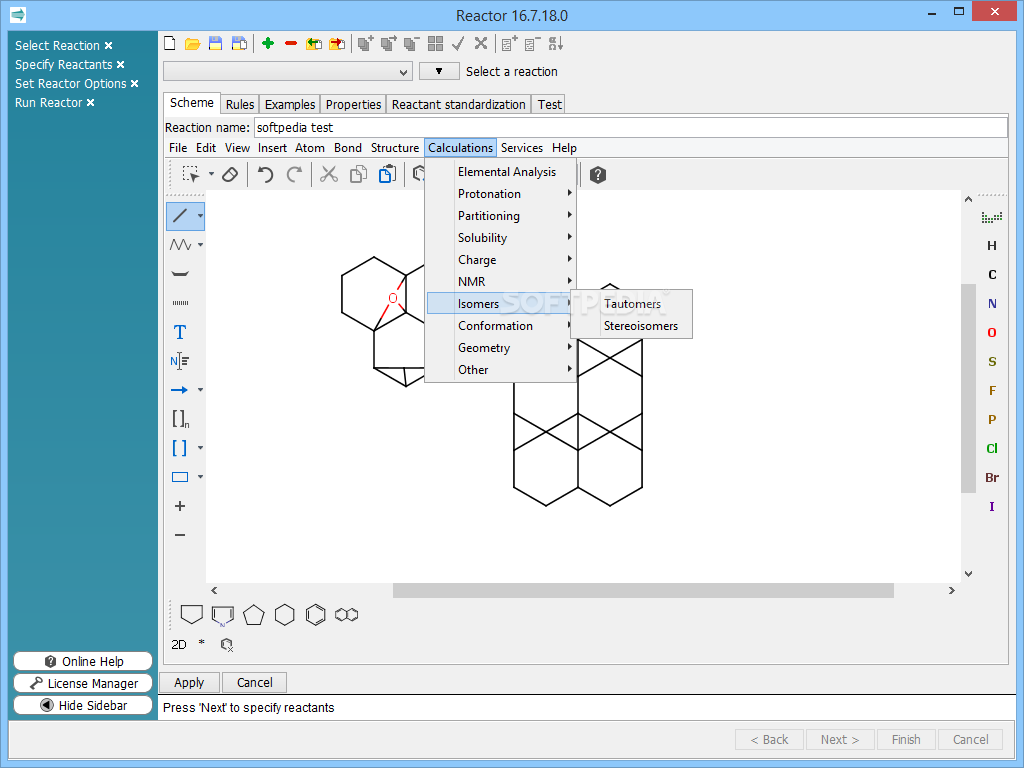The image size is (1024, 768).
Task: Expand the bond tool dropdown arrow
Action: coord(200,216)
